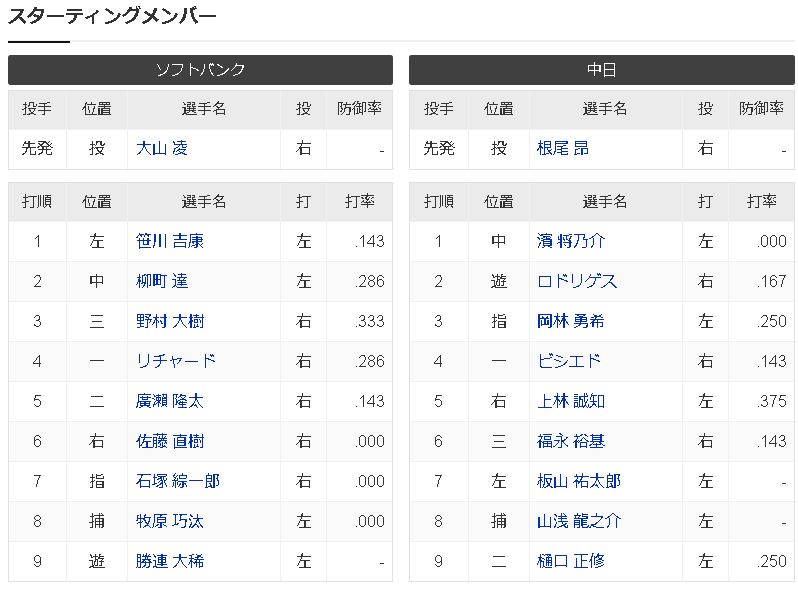Open pitcher 根尾 昂 player link

pyautogui.click(x=563, y=148)
